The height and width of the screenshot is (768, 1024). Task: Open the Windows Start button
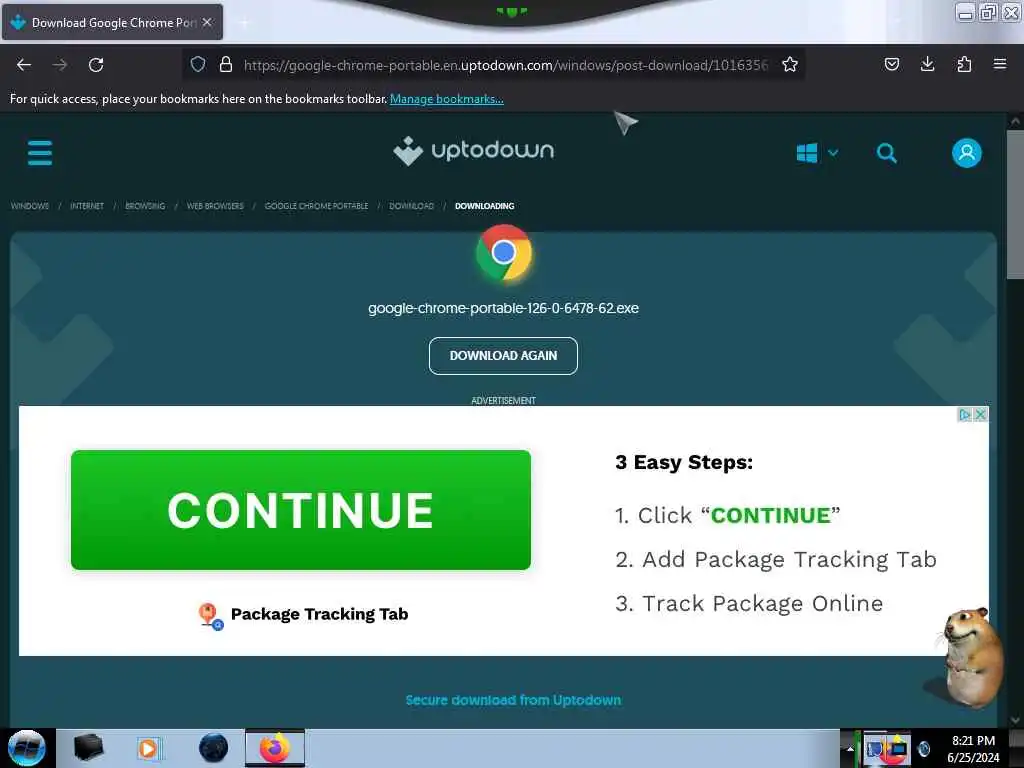[x=26, y=748]
